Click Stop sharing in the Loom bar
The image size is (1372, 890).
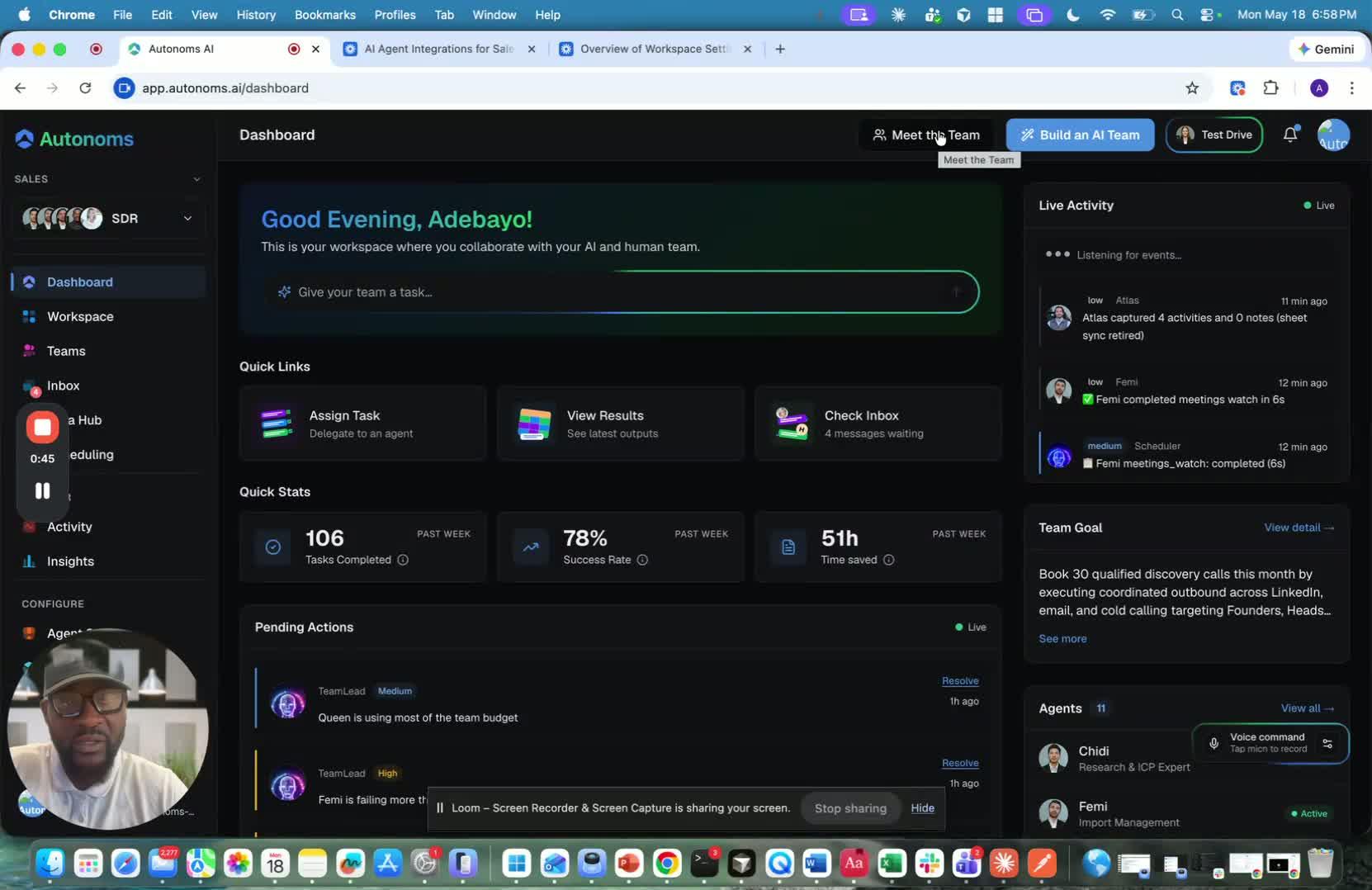tap(850, 808)
